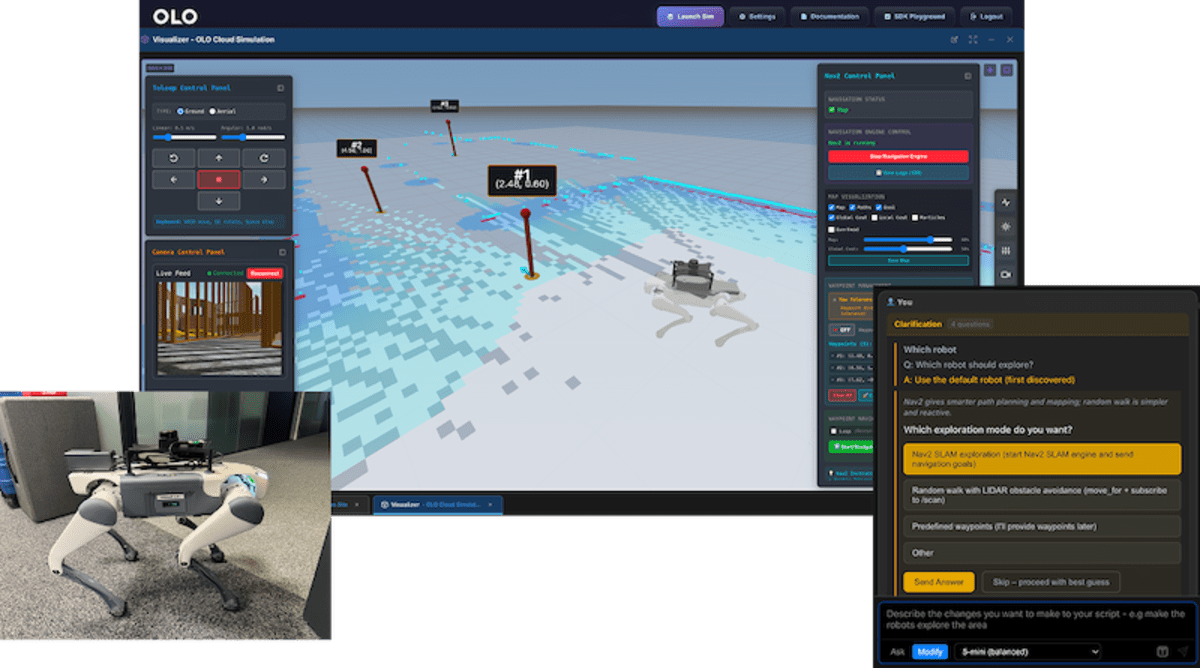Switch to Ask mode in chat

[897, 651]
